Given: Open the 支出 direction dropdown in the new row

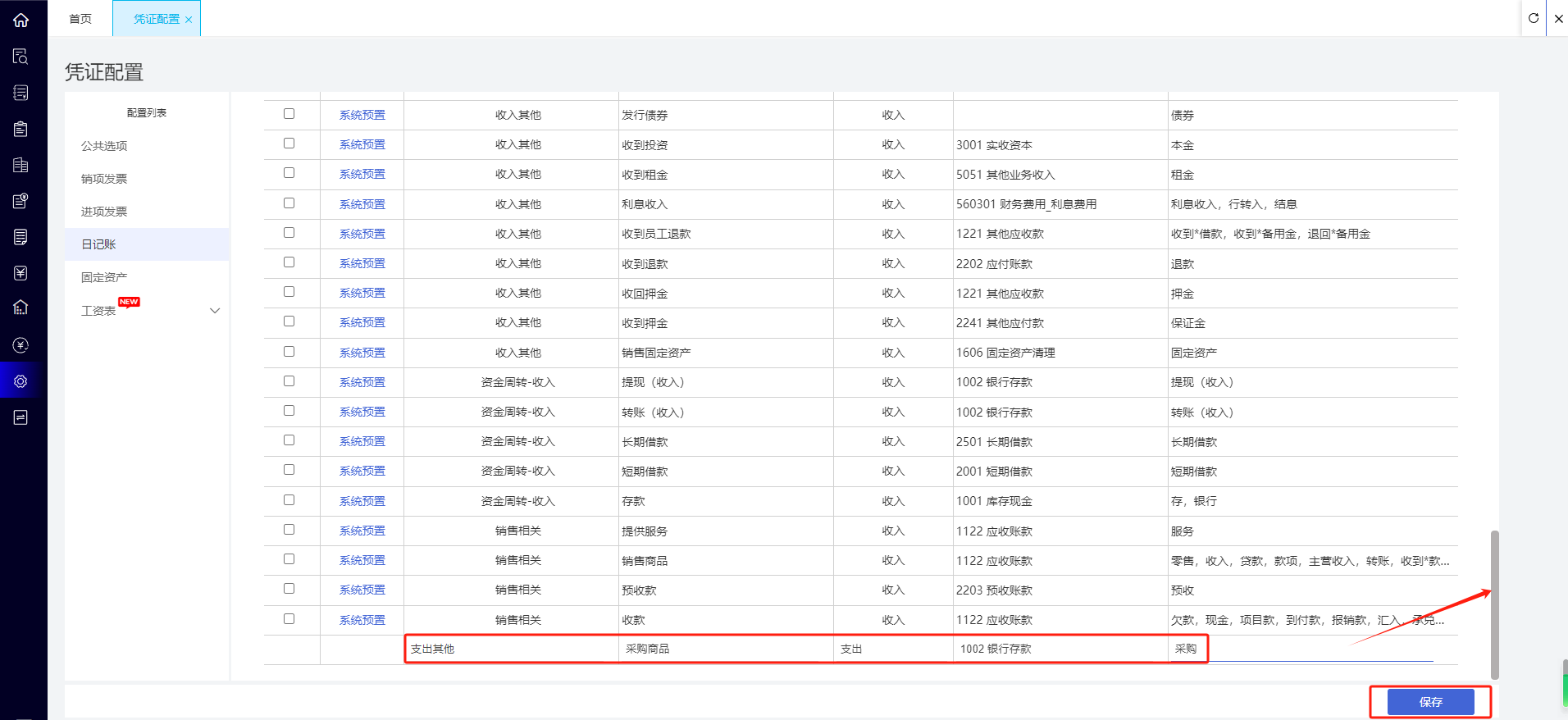Looking at the screenshot, I should pos(893,649).
